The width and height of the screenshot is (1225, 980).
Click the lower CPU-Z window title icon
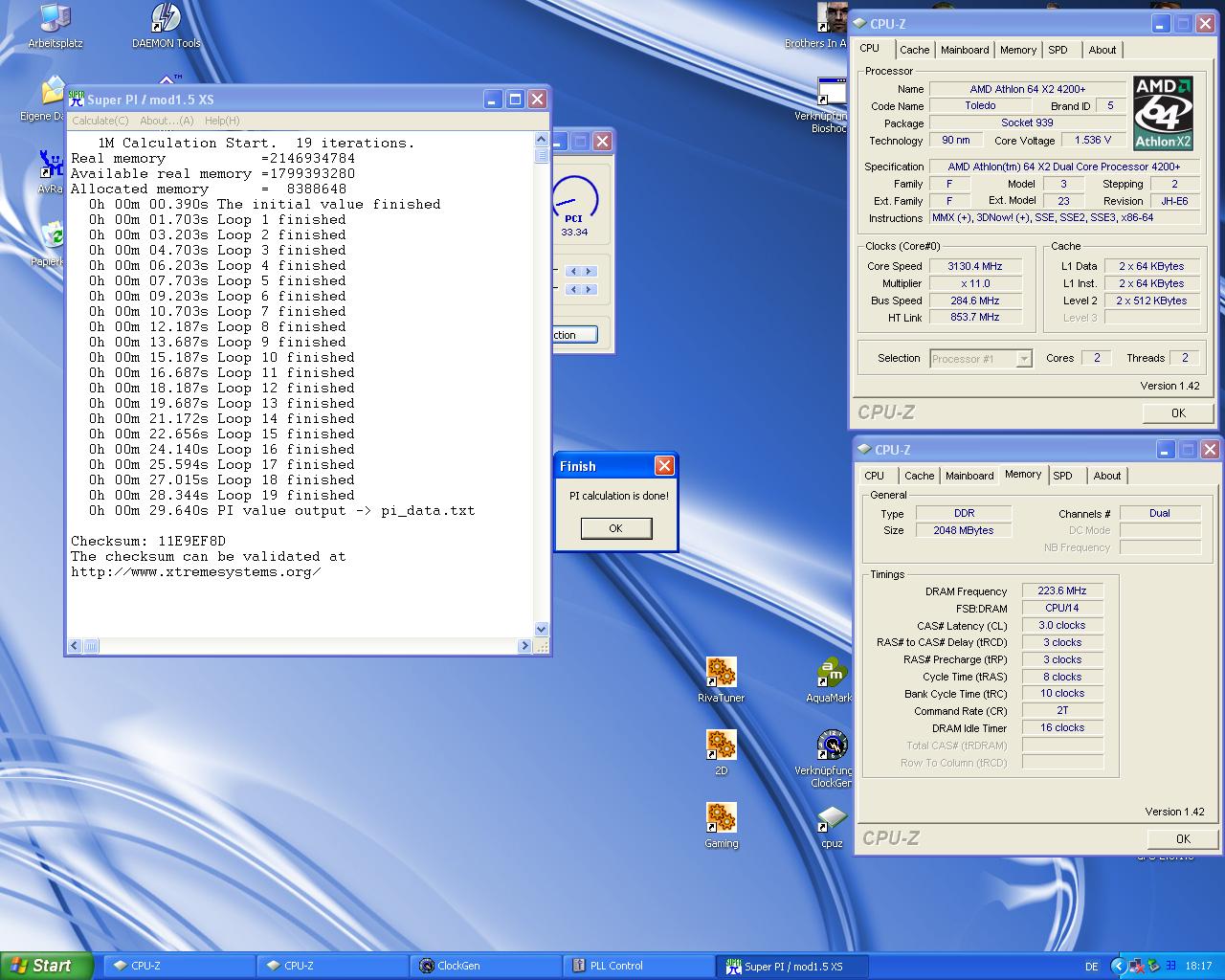click(x=864, y=449)
